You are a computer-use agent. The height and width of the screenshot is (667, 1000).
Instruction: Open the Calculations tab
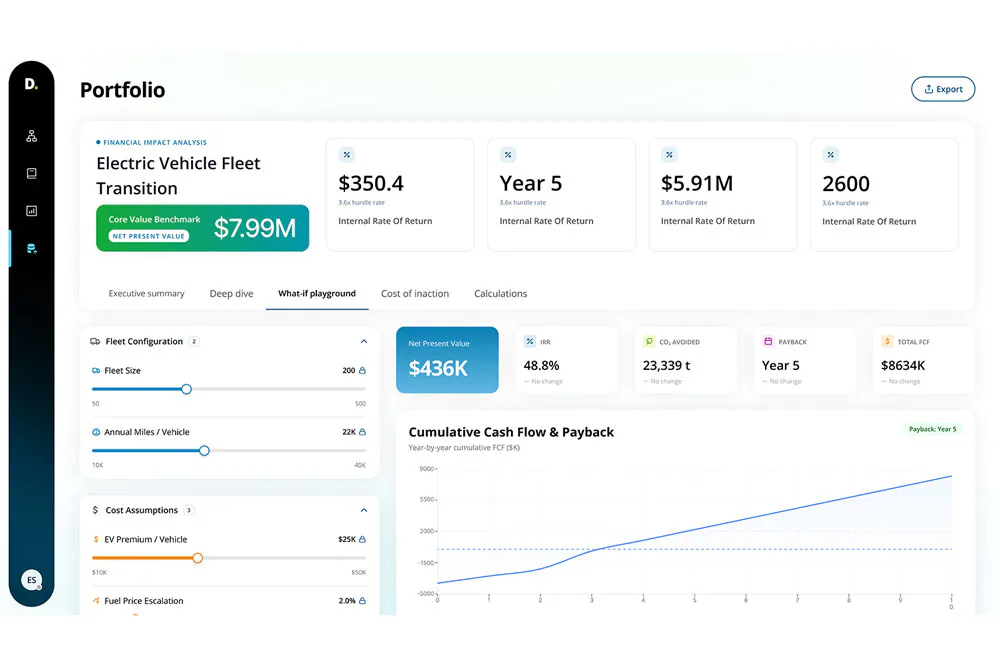[x=501, y=293]
